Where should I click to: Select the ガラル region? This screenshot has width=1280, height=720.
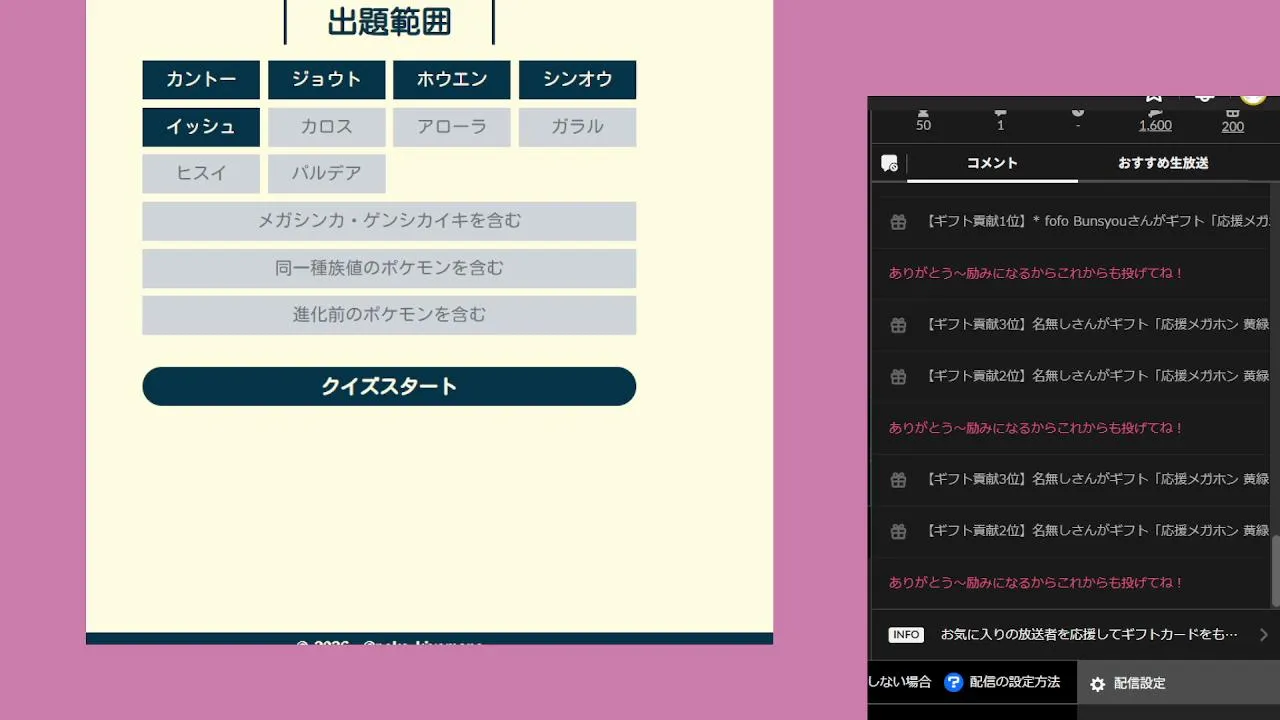click(x=577, y=127)
